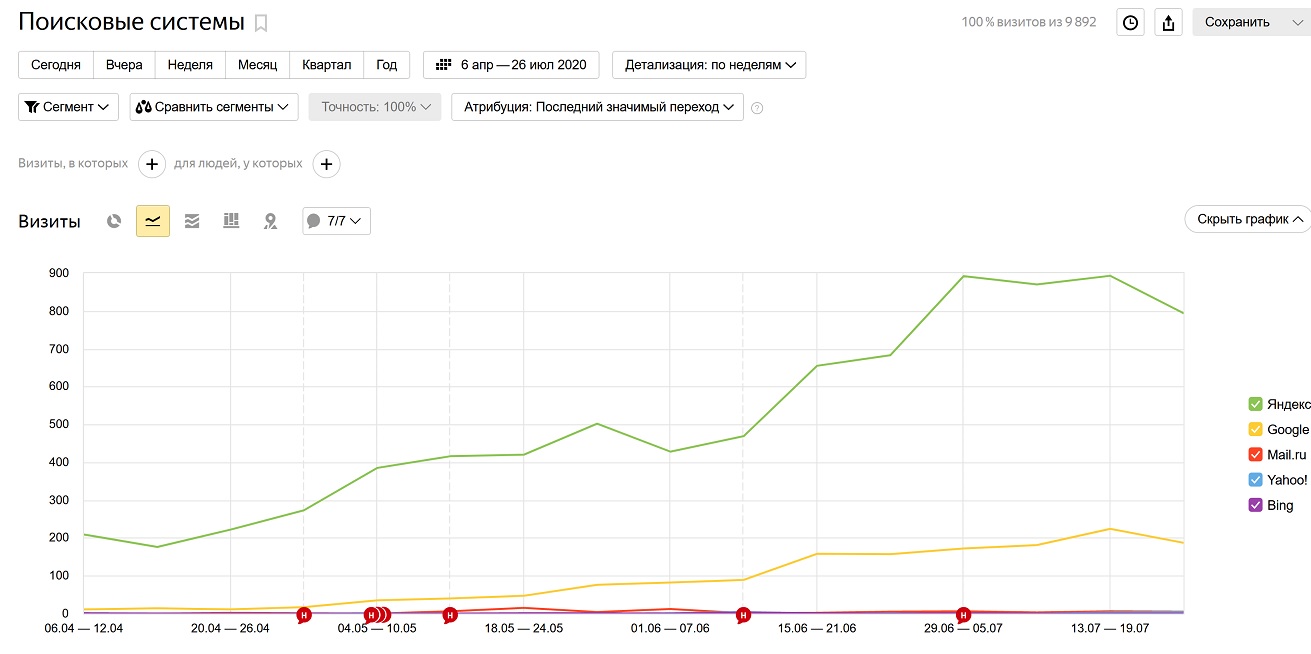Hide the Mail.ru series in legend

pos(1255,455)
